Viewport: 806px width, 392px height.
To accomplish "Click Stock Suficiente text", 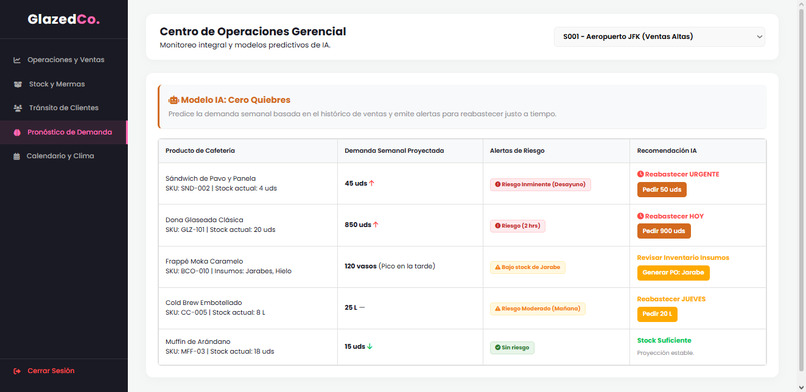I will tap(664, 341).
